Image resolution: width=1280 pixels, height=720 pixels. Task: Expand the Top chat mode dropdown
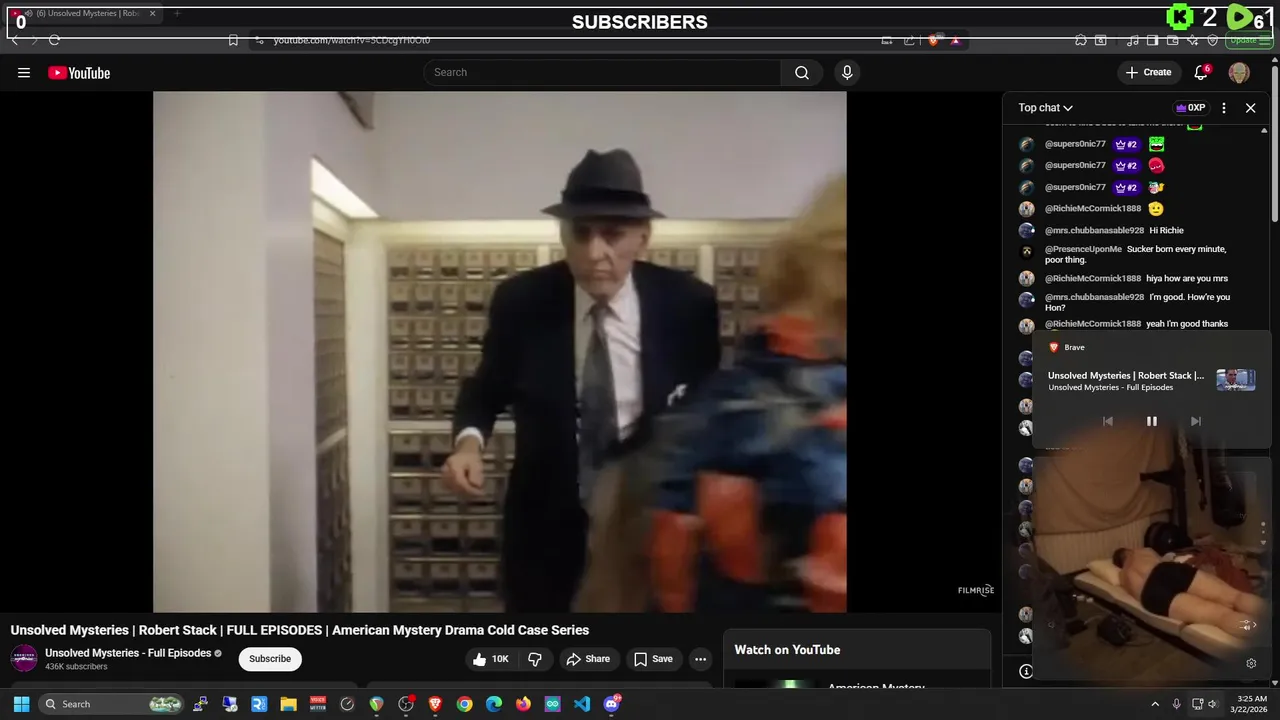tap(1046, 108)
